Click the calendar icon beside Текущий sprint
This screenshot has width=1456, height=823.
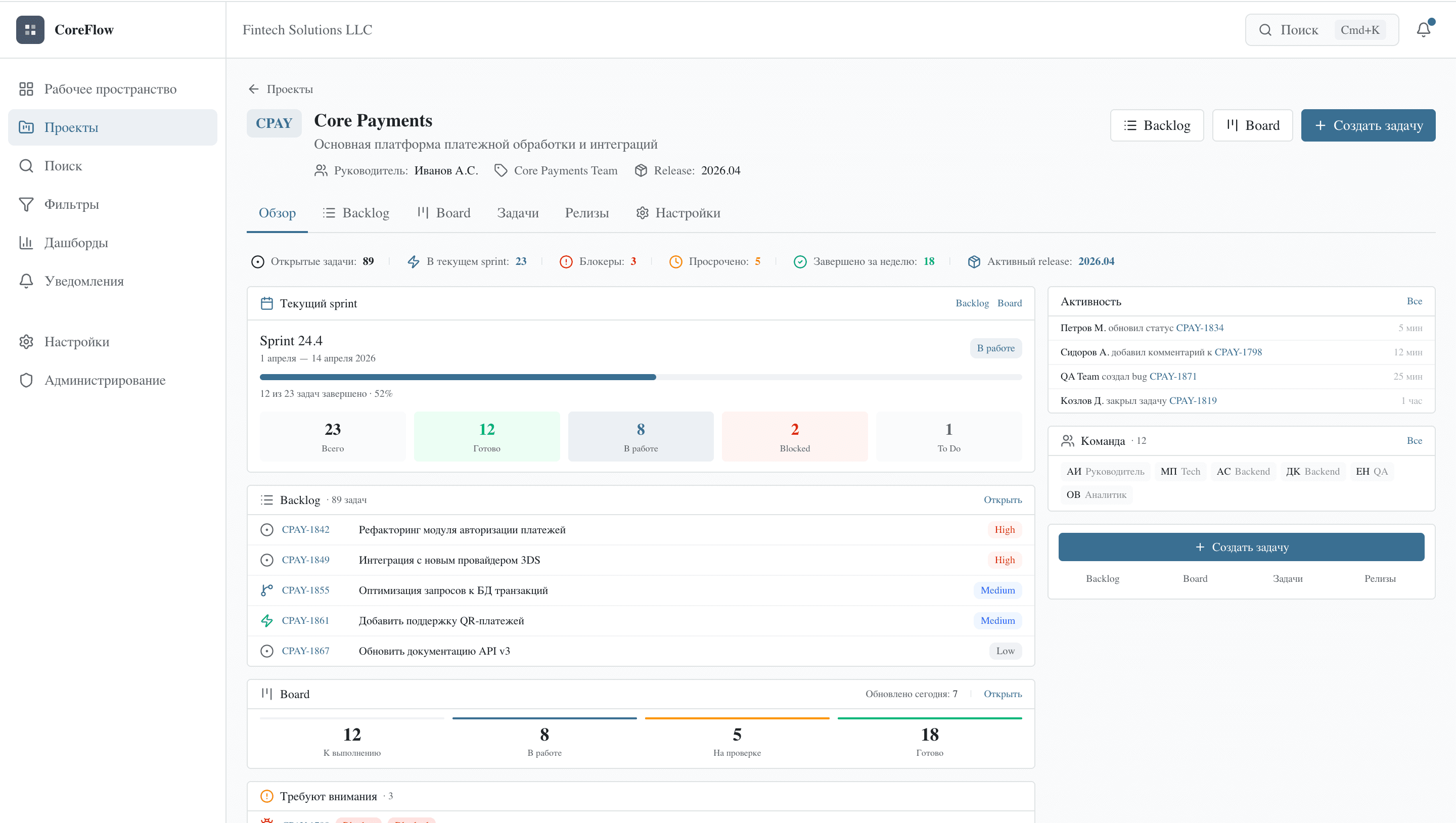tap(267, 303)
